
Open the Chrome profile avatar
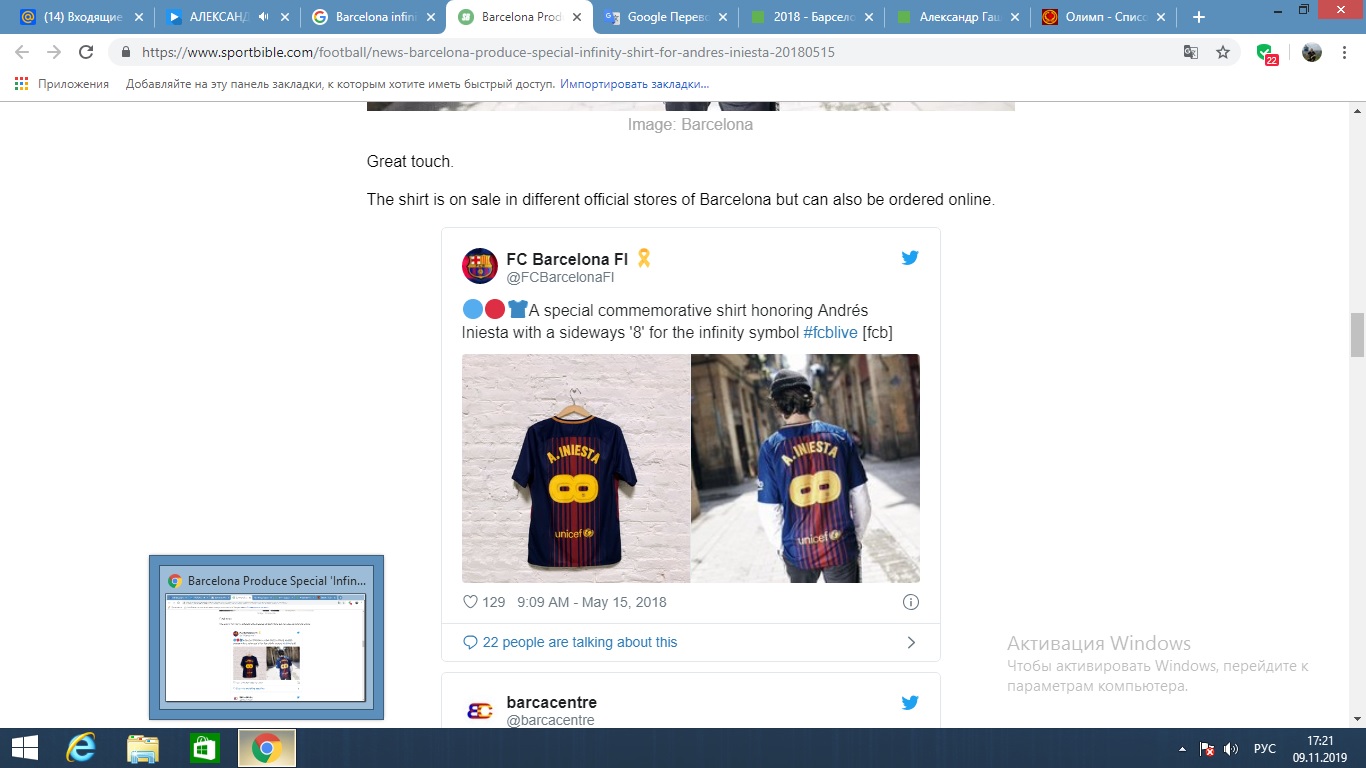[1312, 53]
